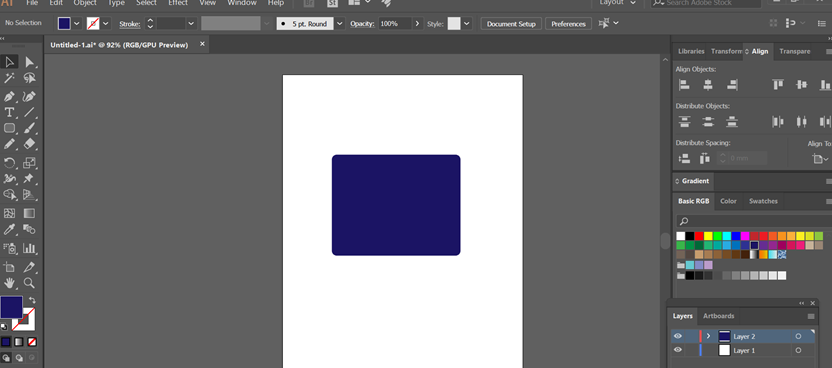
Task: Open Layers panel options menu
Action: (x=811, y=316)
